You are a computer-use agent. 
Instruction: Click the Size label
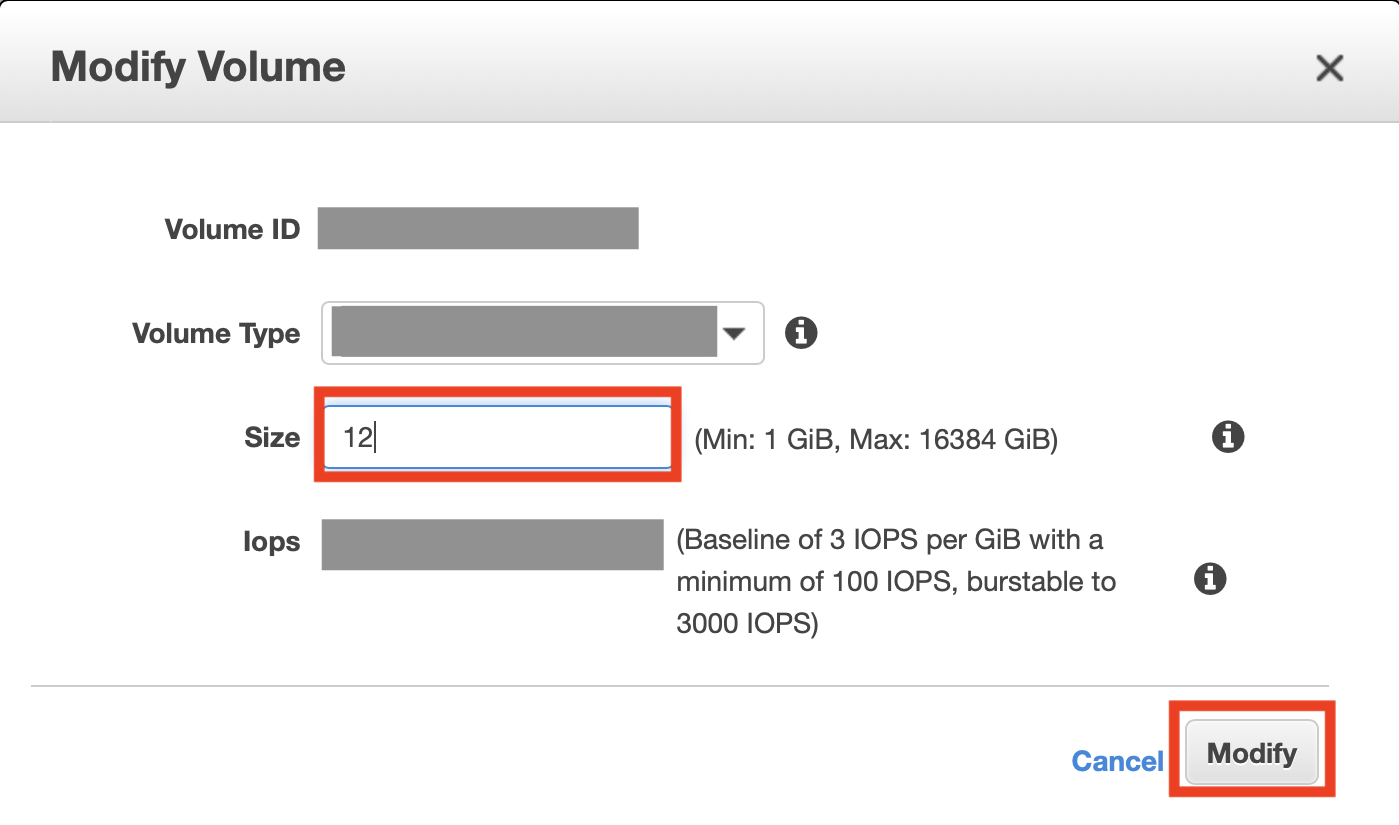click(272, 437)
